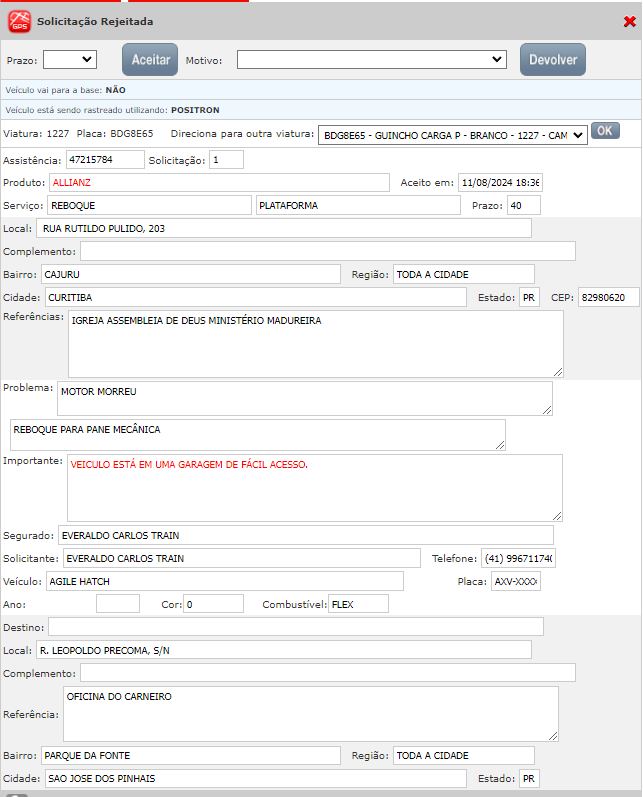Click the Problema text area MOTOR MORREU
Viewport: 643px width, 797px height.
click(x=305, y=398)
